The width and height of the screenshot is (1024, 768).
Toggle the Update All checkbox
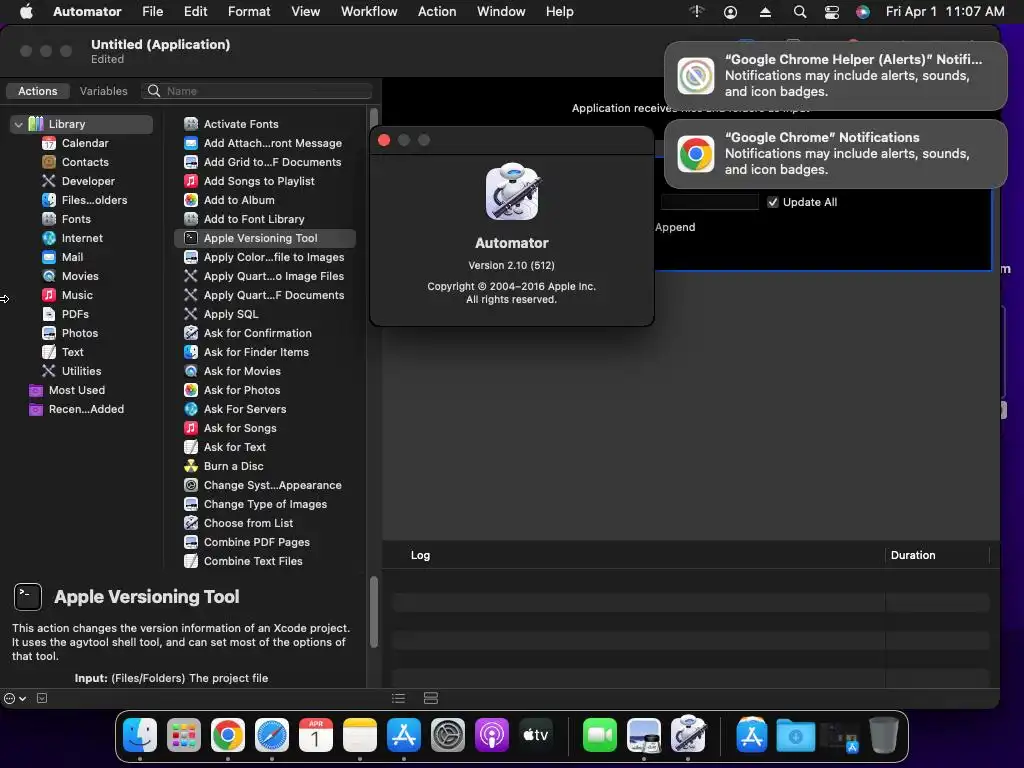(x=773, y=202)
